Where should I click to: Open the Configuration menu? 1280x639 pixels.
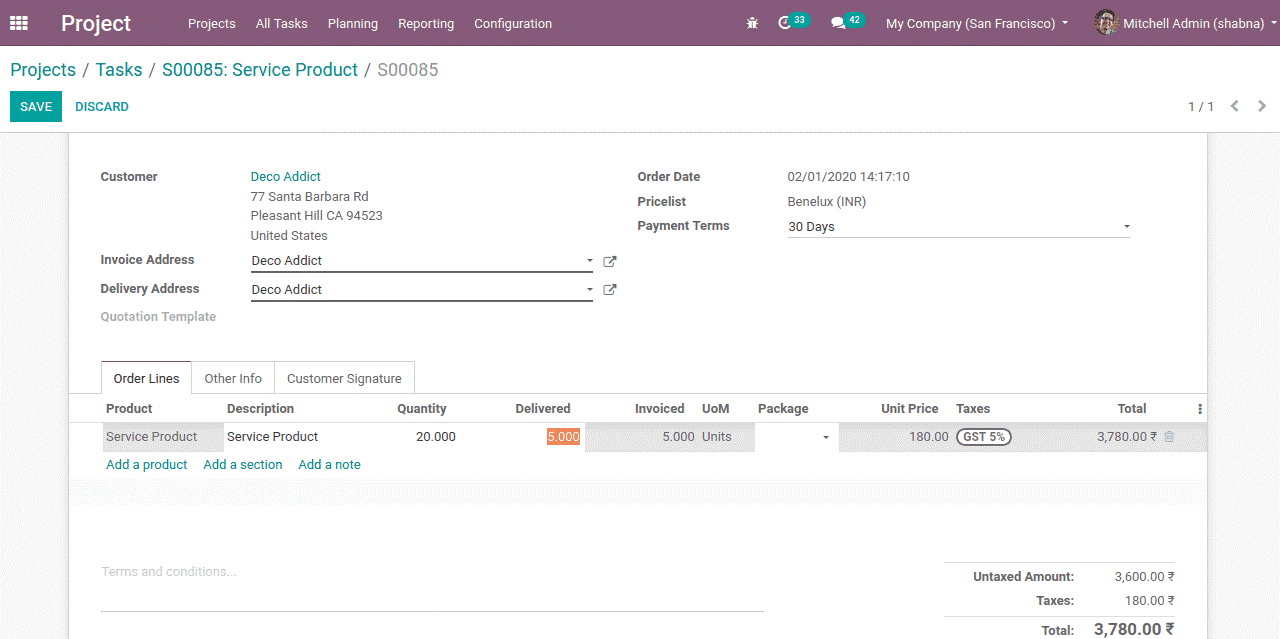[513, 23]
